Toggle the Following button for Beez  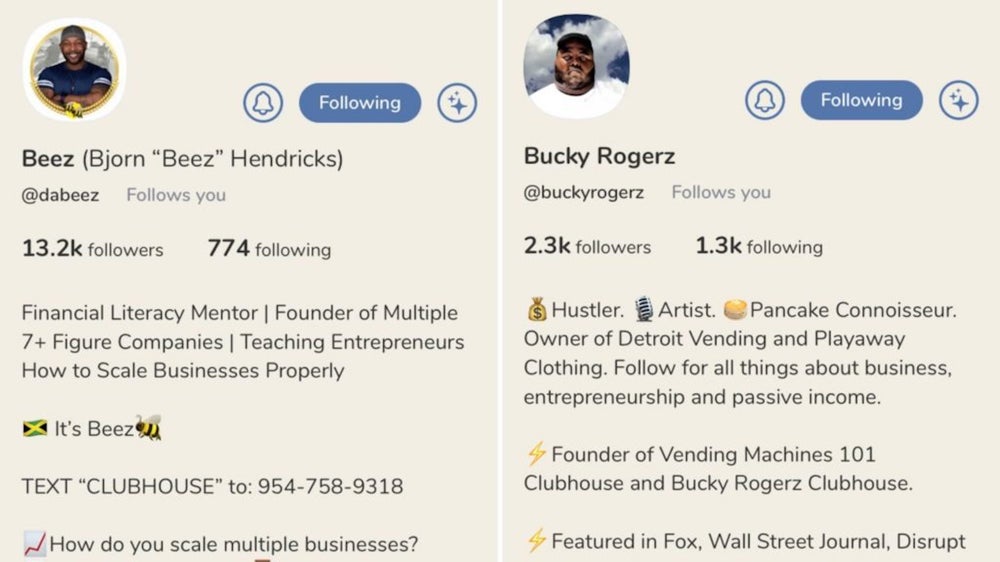(360, 103)
